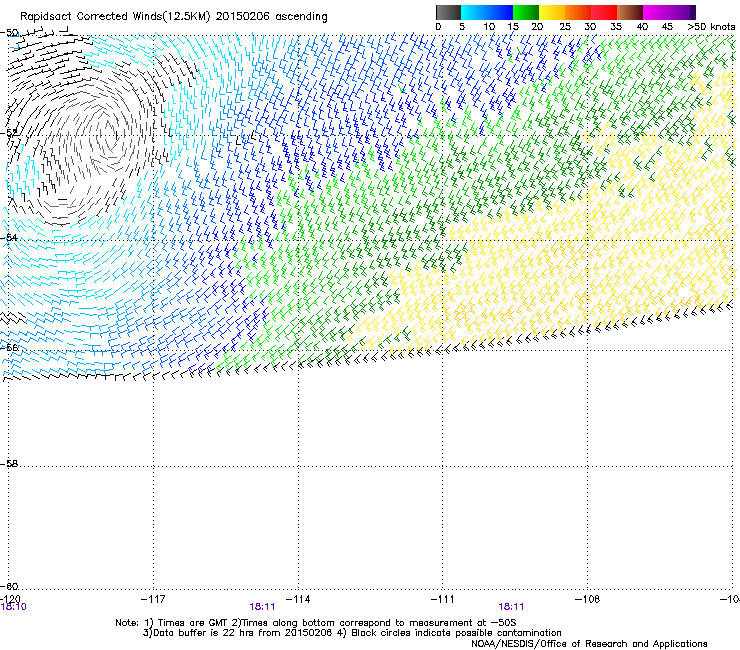Viewport: 740px width, 650px height.
Task: Click the magenta 40-45 knots legend swatch
Action: [x=656, y=12]
